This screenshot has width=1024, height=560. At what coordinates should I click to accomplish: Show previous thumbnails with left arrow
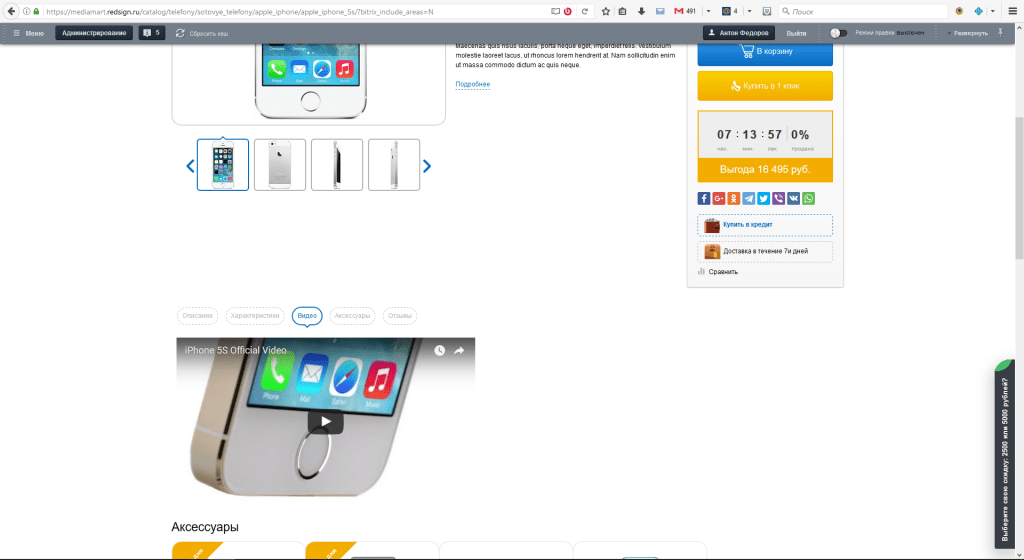[x=190, y=166]
